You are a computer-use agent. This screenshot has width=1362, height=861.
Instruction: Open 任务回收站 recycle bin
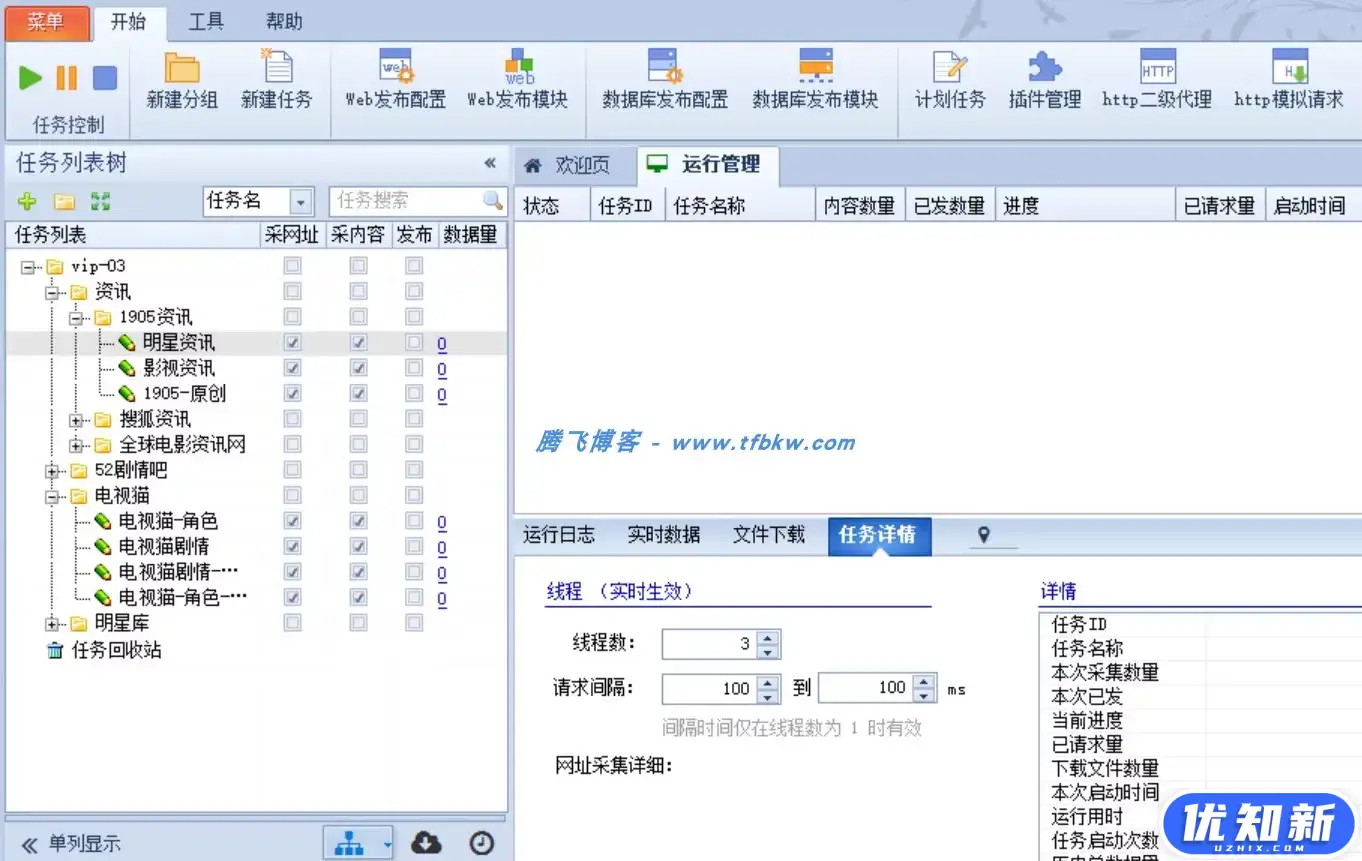[x=104, y=650]
